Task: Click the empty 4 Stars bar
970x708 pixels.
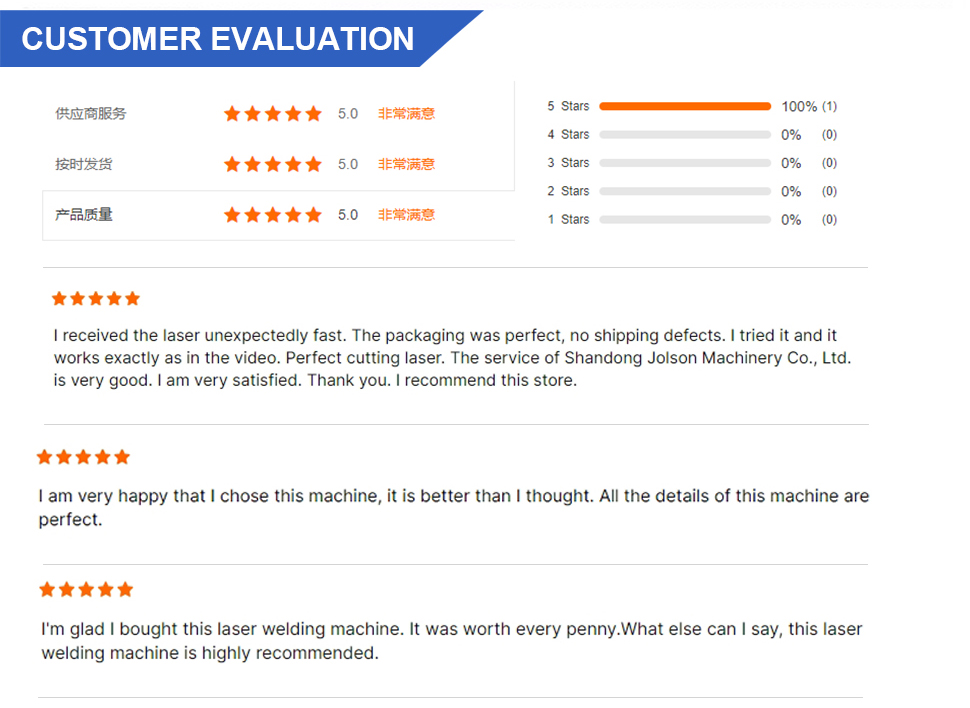Action: click(x=685, y=135)
